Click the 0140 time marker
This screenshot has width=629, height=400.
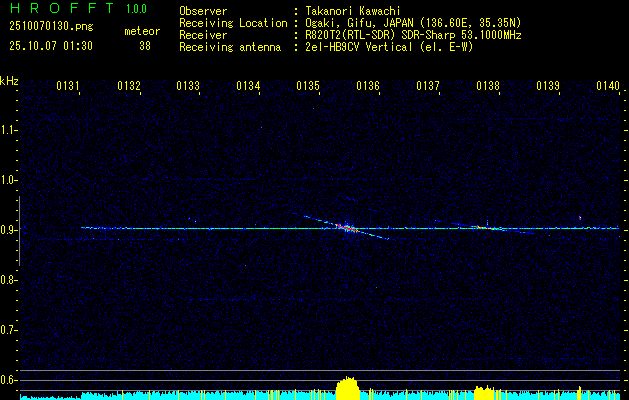click(x=608, y=86)
